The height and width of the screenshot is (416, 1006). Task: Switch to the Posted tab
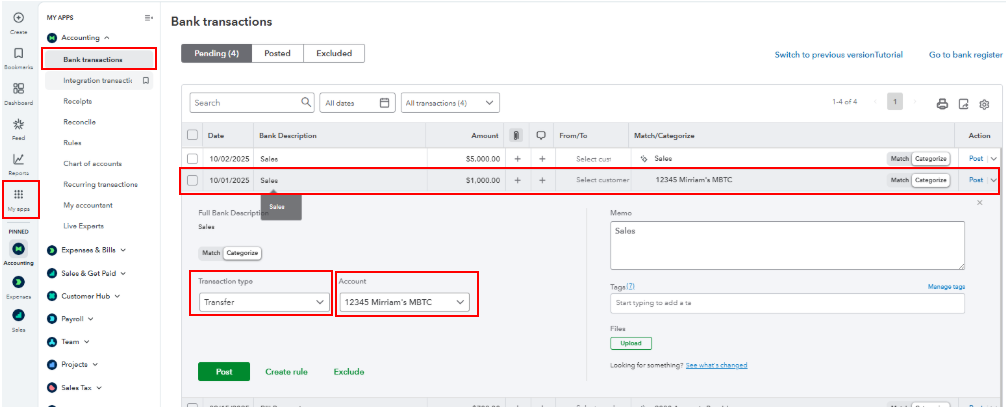click(277, 53)
